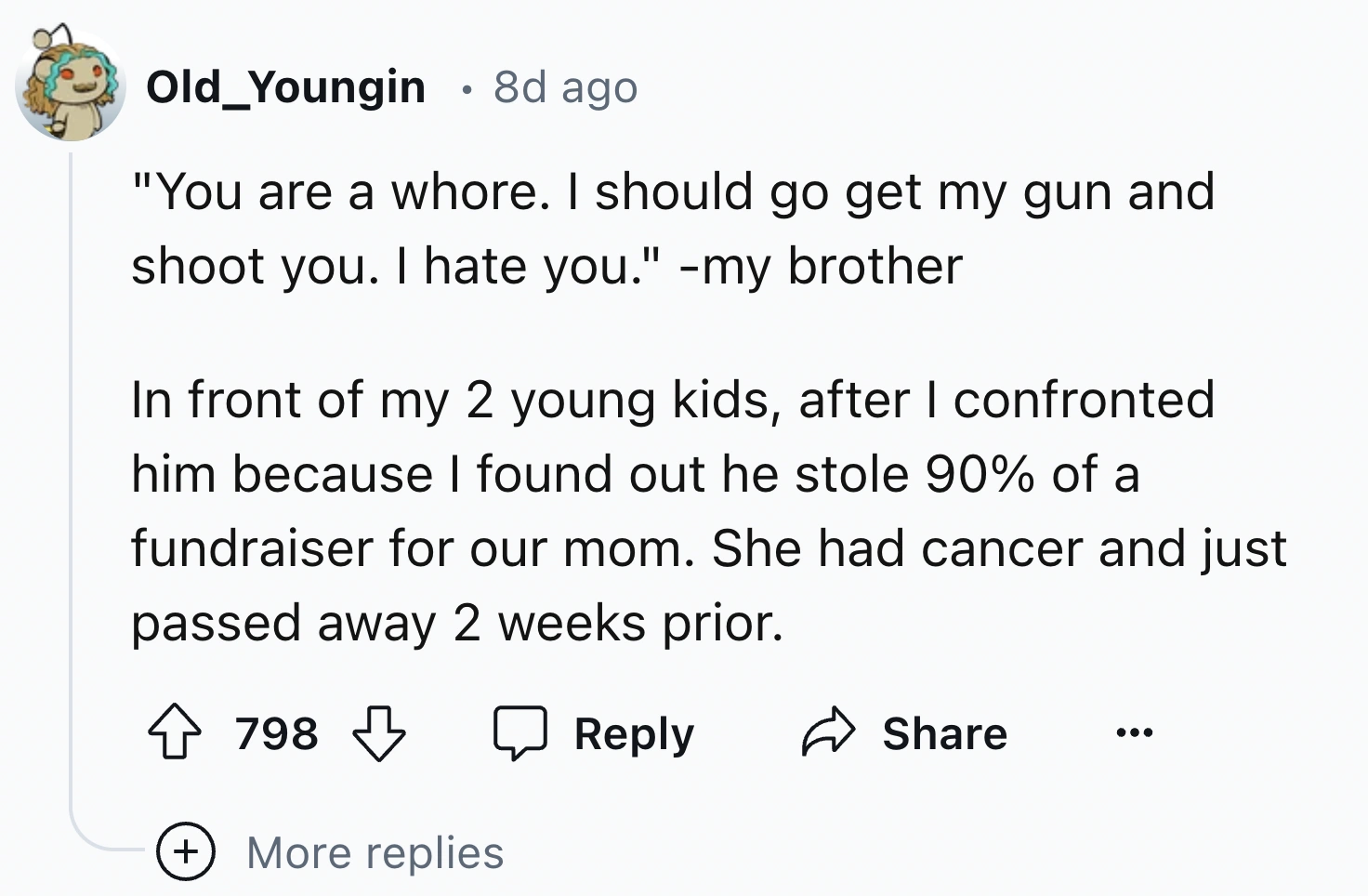Image resolution: width=1368 pixels, height=896 pixels.
Task: Click the plus circle icon to expand replies
Action: (x=186, y=852)
